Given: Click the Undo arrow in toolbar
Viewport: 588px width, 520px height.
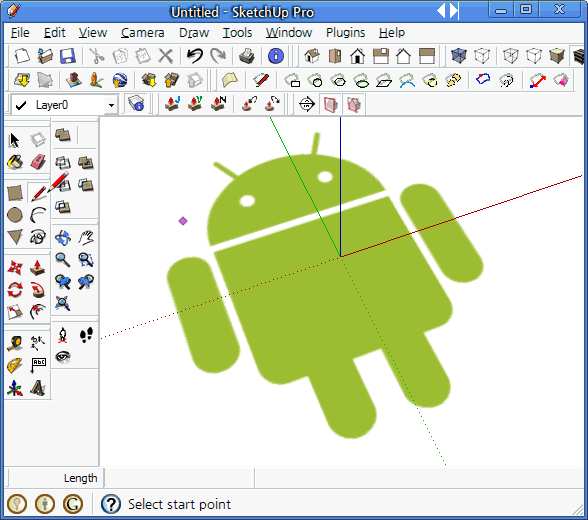Looking at the screenshot, I should coord(195,56).
